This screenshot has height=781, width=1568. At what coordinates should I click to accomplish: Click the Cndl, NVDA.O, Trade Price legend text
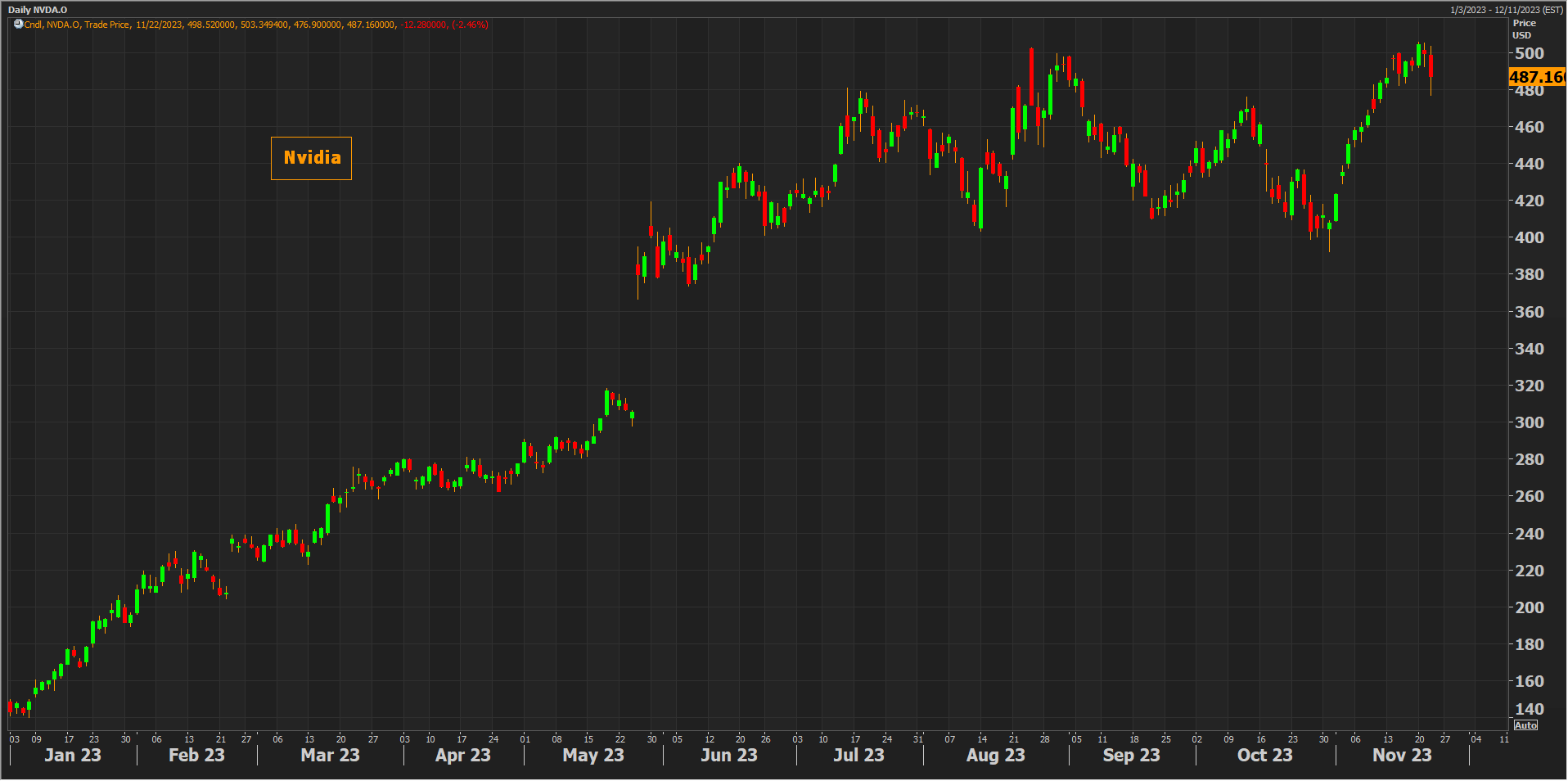[77, 25]
